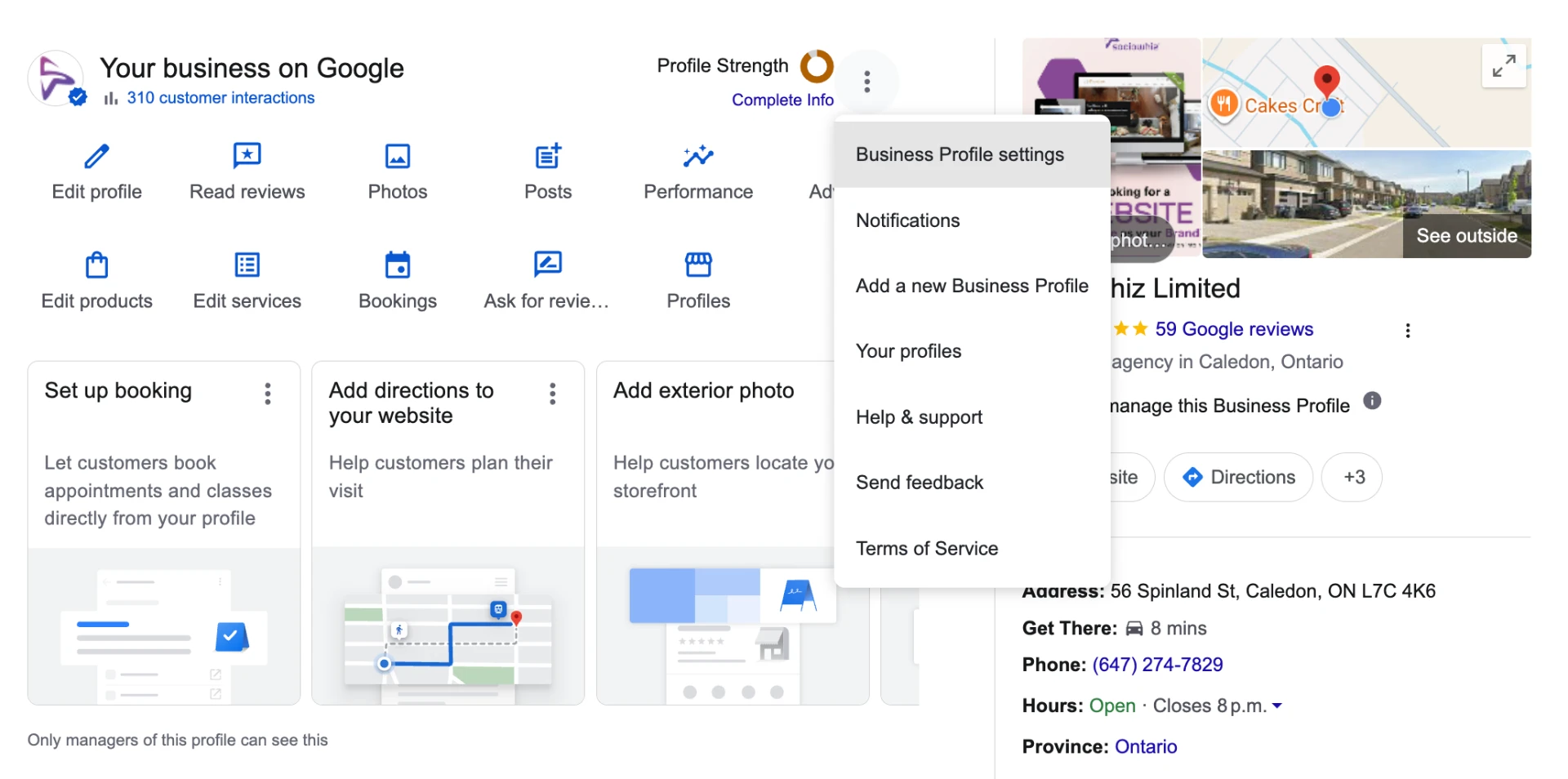Open the Profiles storefront icon
This screenshot has width=1568, height=779.
[698, 264]
